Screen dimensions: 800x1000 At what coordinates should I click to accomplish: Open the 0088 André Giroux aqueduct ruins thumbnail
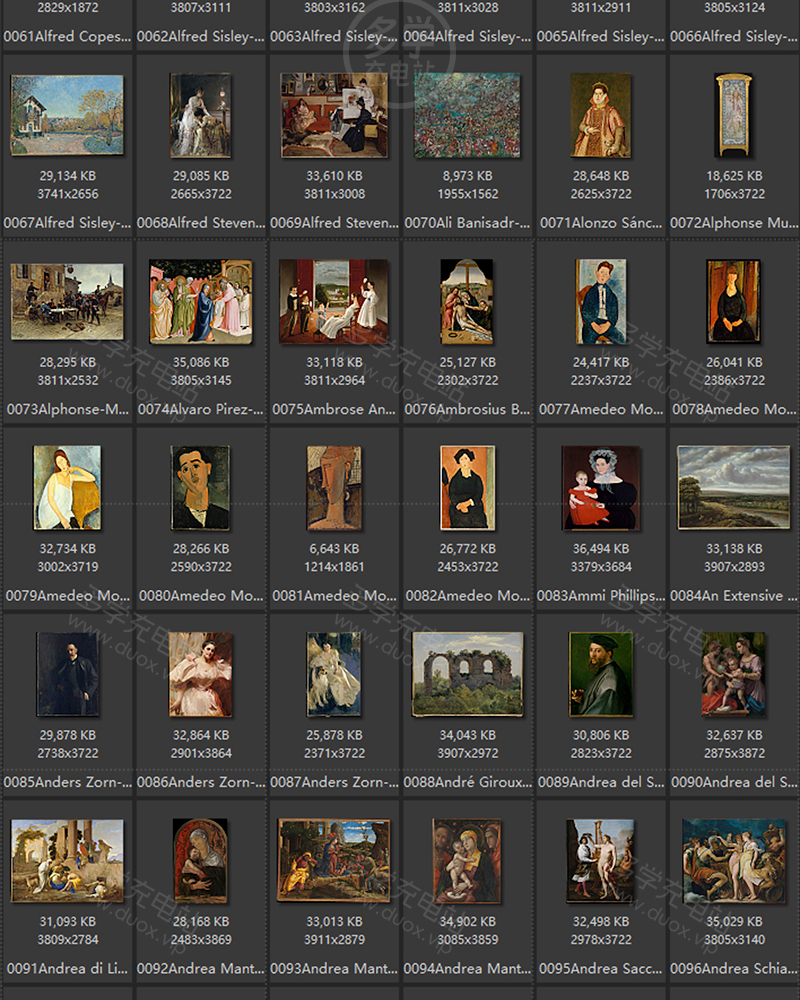pyautogui.click(x=467, y=675)
